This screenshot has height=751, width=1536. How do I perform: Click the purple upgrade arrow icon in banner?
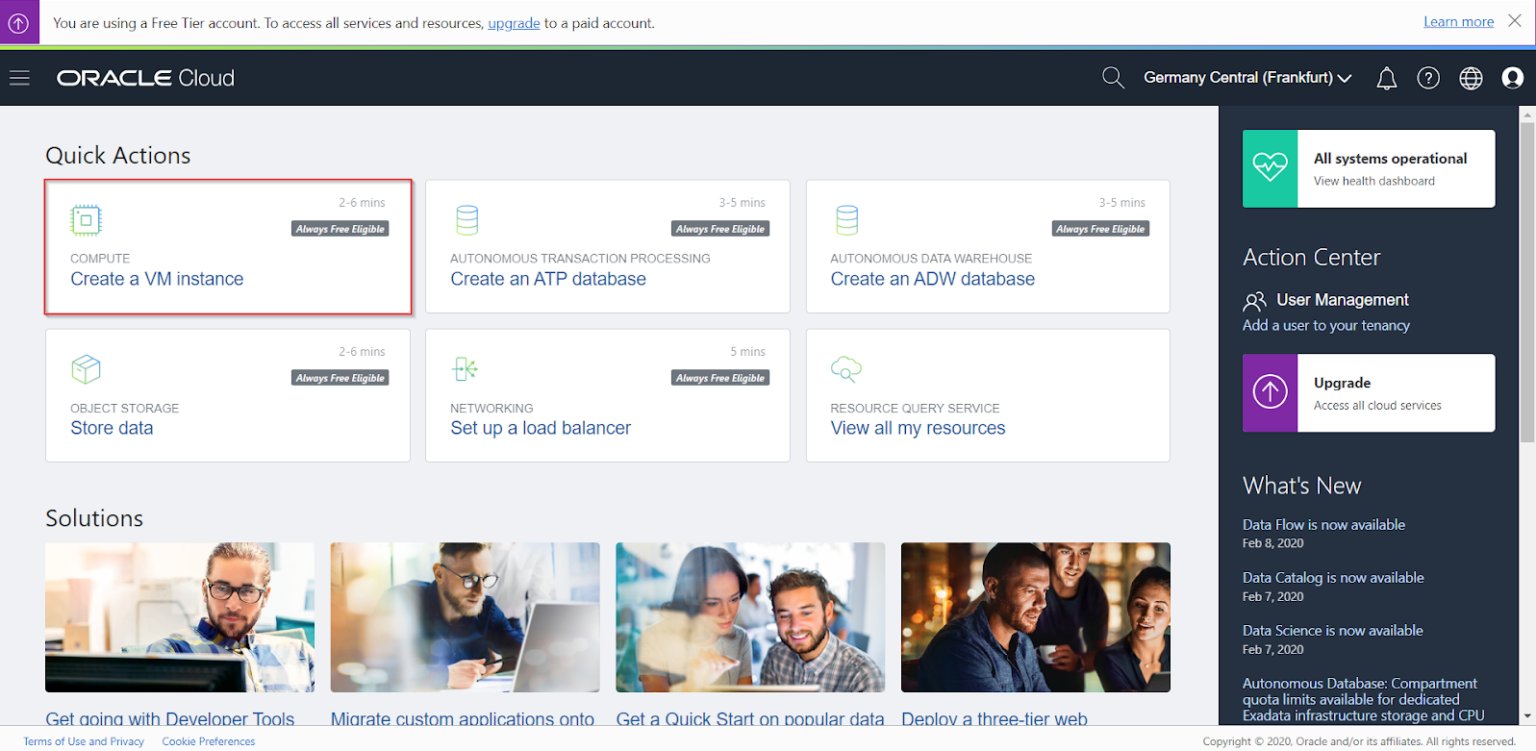pyautogui.click(x=19, y=22)
